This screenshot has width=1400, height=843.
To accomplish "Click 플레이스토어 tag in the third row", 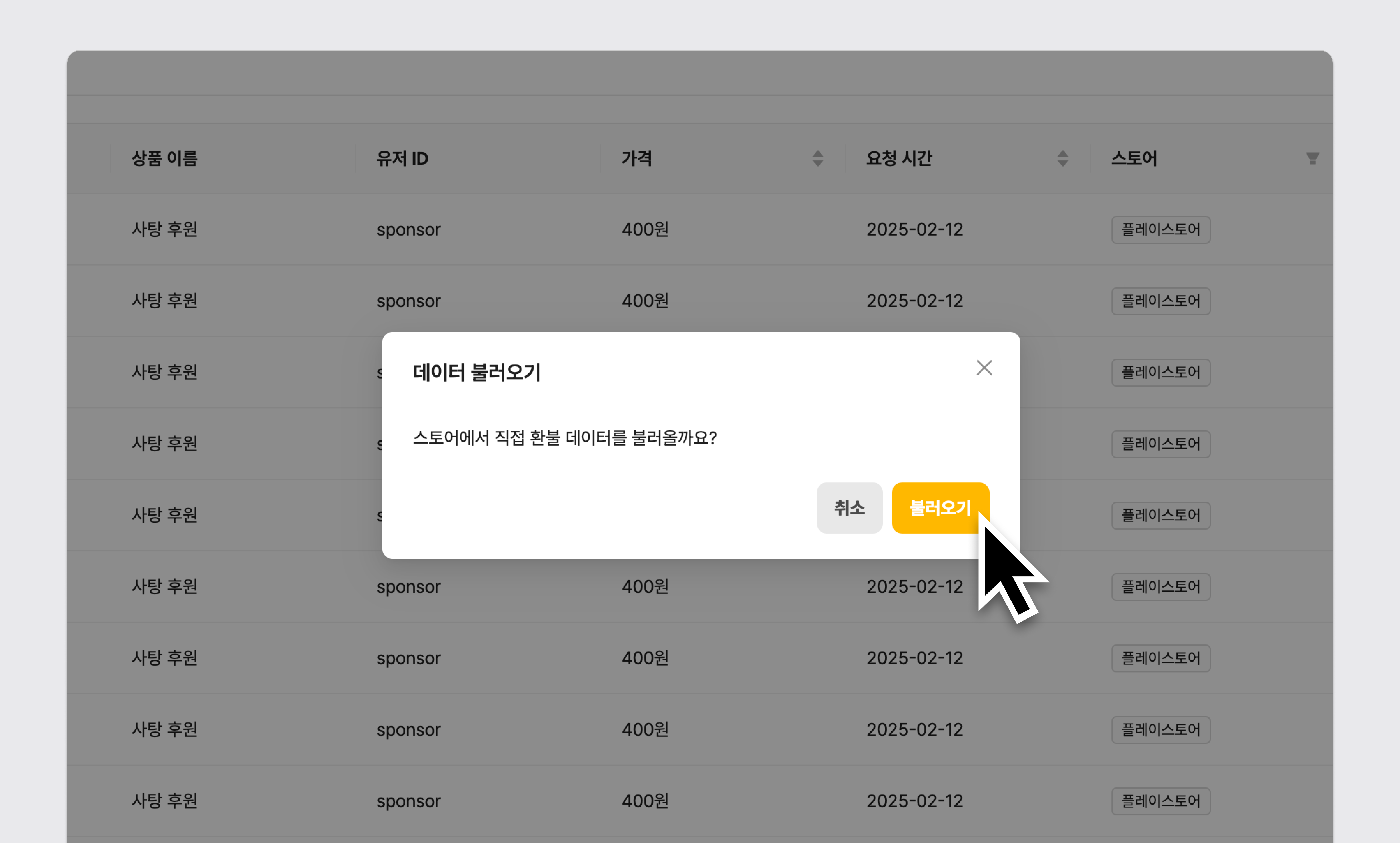I will point(1160,372).
